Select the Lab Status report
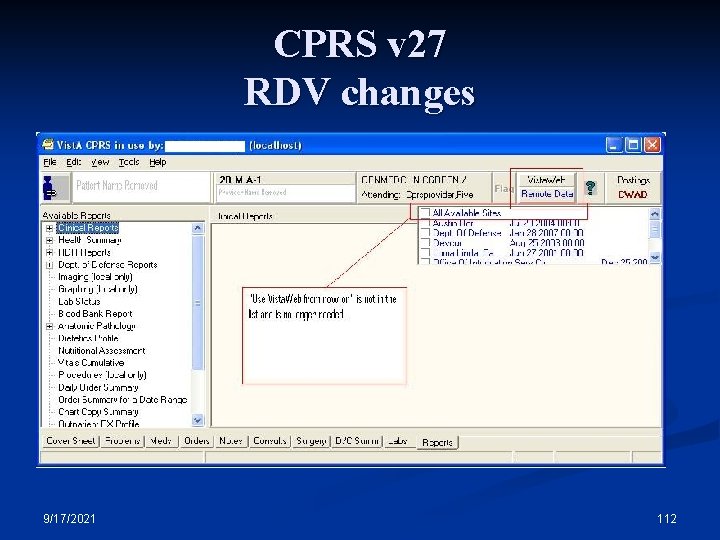Image resolution: width=720 pixels, height=540 pixels. click(x=79, y=302)
